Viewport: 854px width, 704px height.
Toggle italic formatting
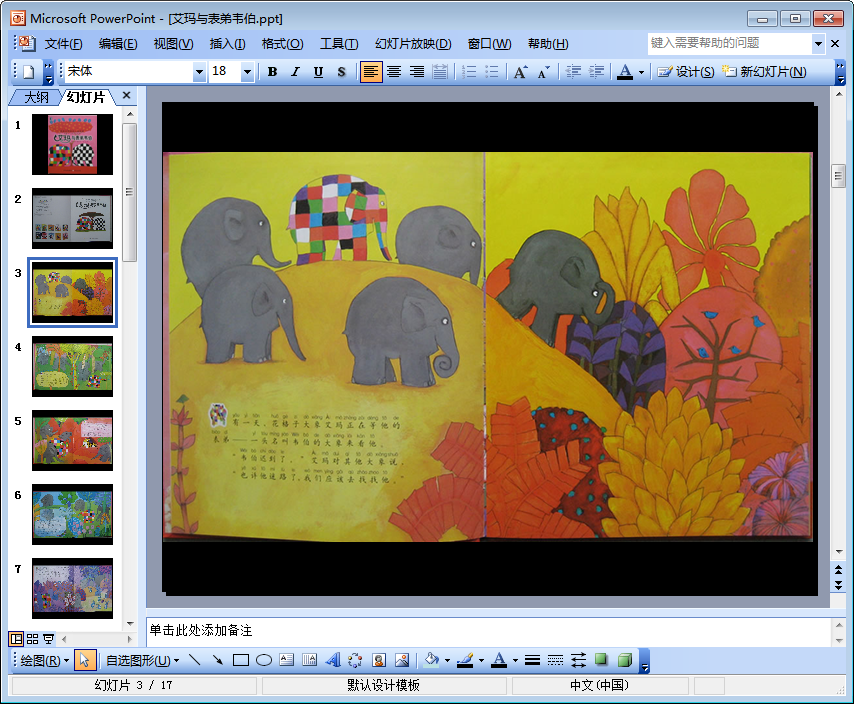tap(295, 72)
